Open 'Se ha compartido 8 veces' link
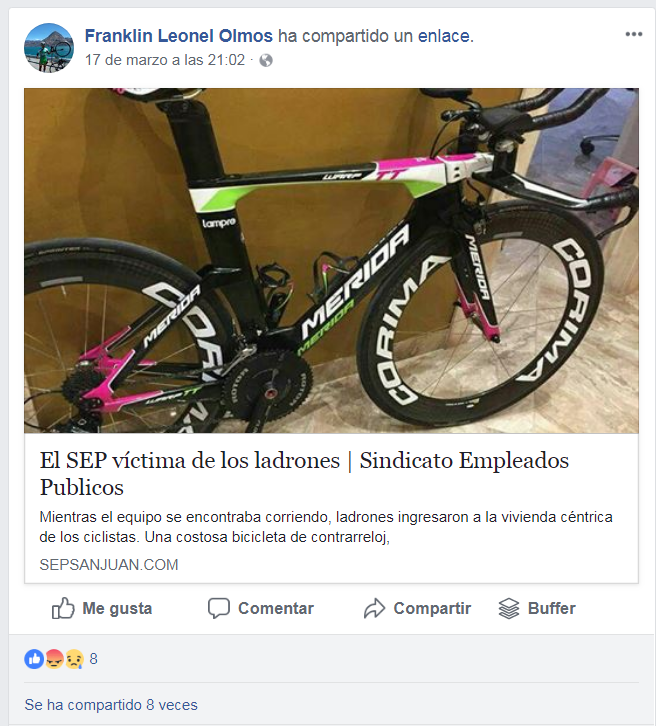 pyautogui.click(x=111, y=705)
